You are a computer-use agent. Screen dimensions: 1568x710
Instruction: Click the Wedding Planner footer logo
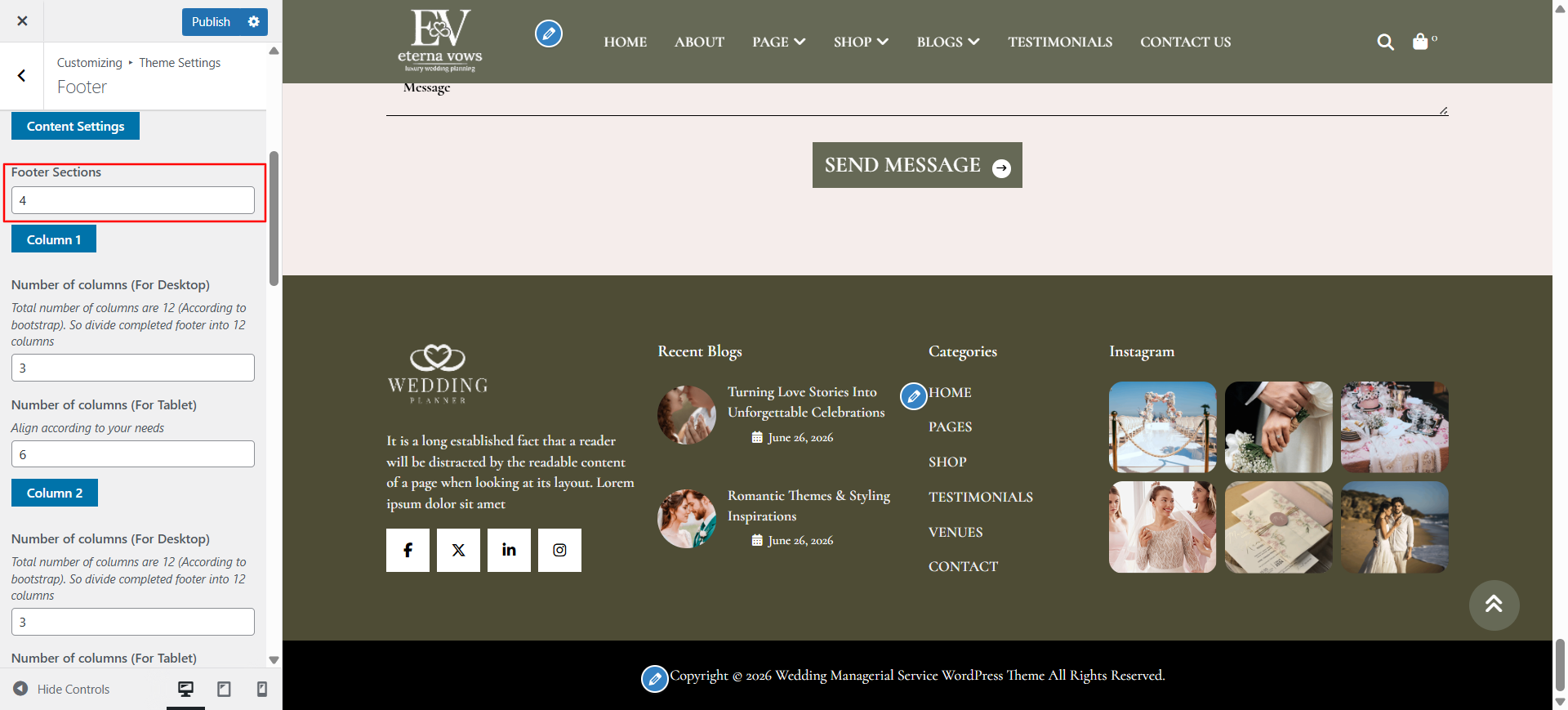[438, 374]
